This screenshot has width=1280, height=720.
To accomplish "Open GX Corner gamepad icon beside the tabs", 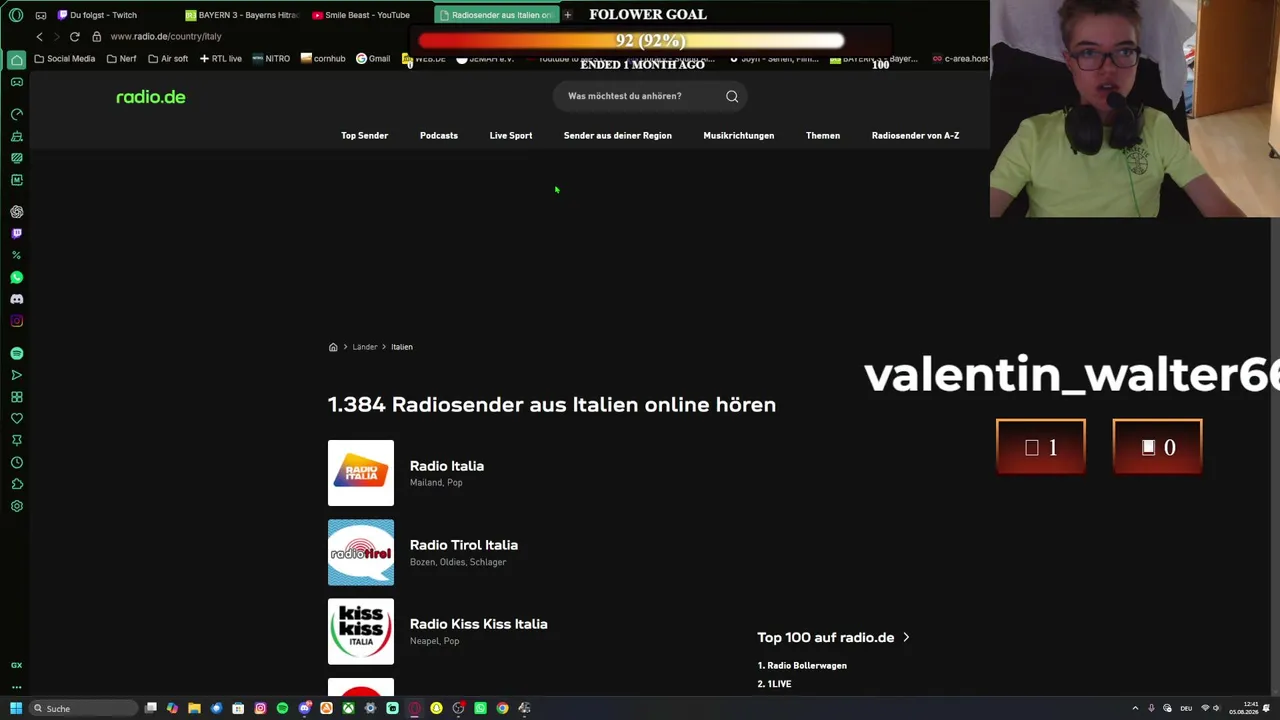I will click(x=41, y=15).
